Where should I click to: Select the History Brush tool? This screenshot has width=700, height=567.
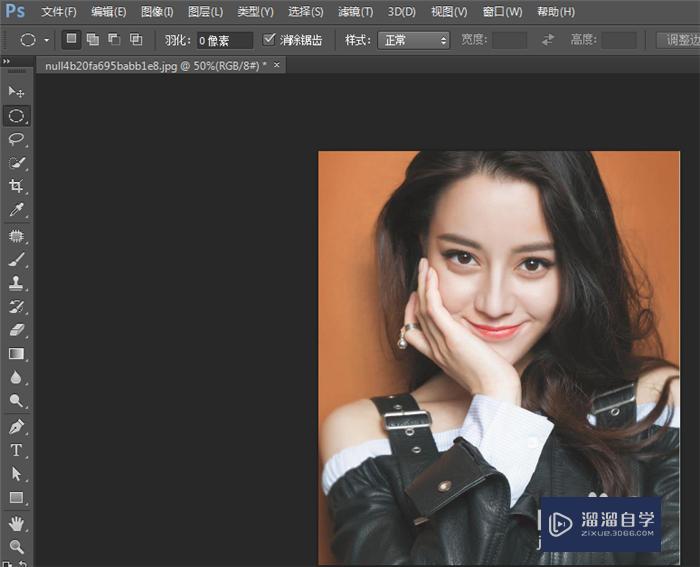16,306
